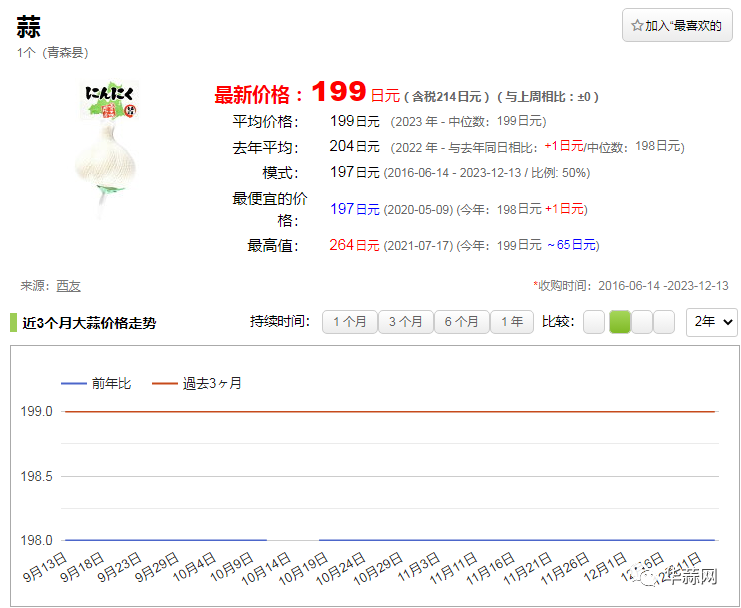
Task: Click the 平均价格 199日元 value
Action: (354, 121)
